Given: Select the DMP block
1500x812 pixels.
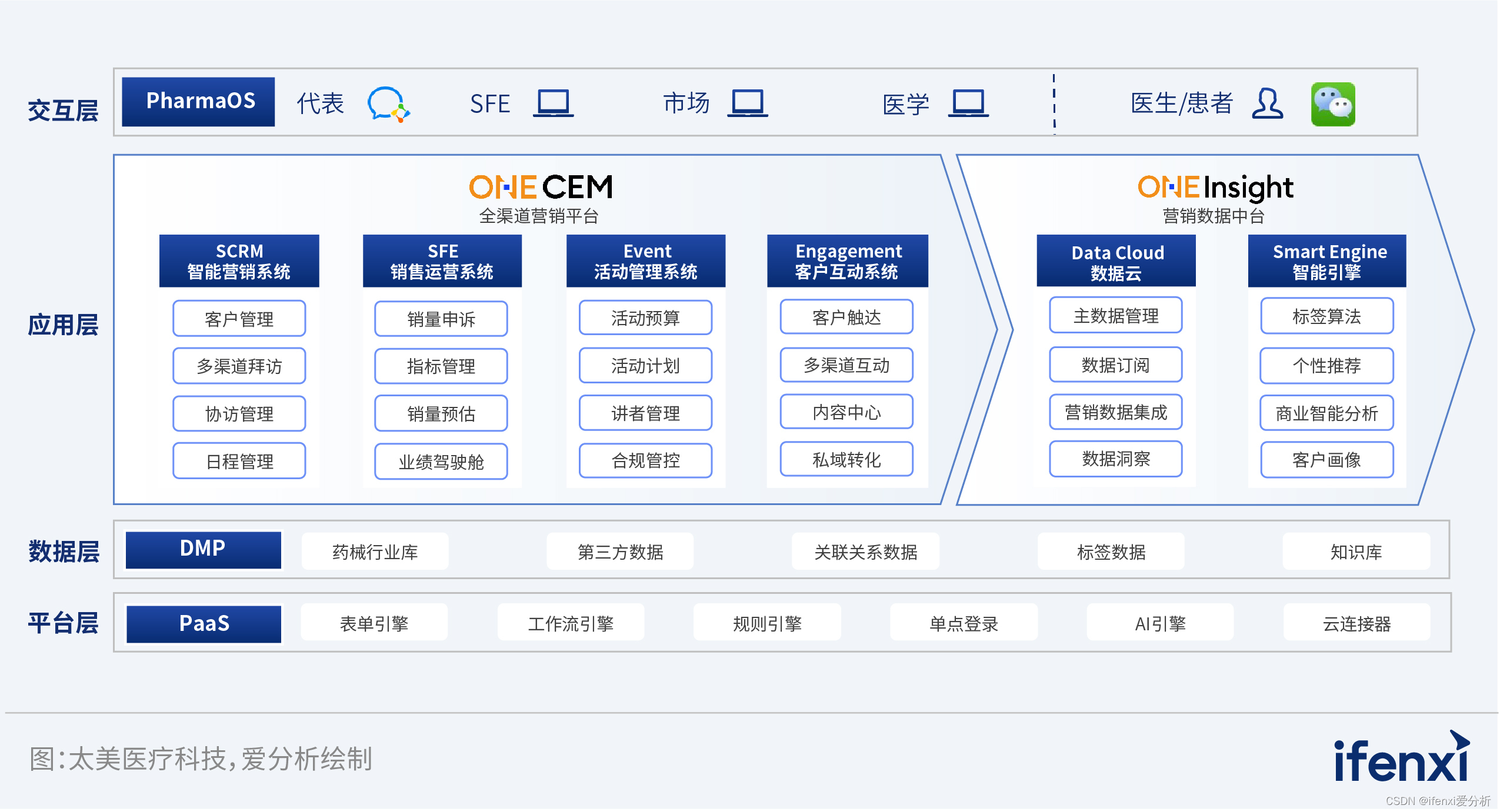Looking at the screenshot, I should click(204, 550).
